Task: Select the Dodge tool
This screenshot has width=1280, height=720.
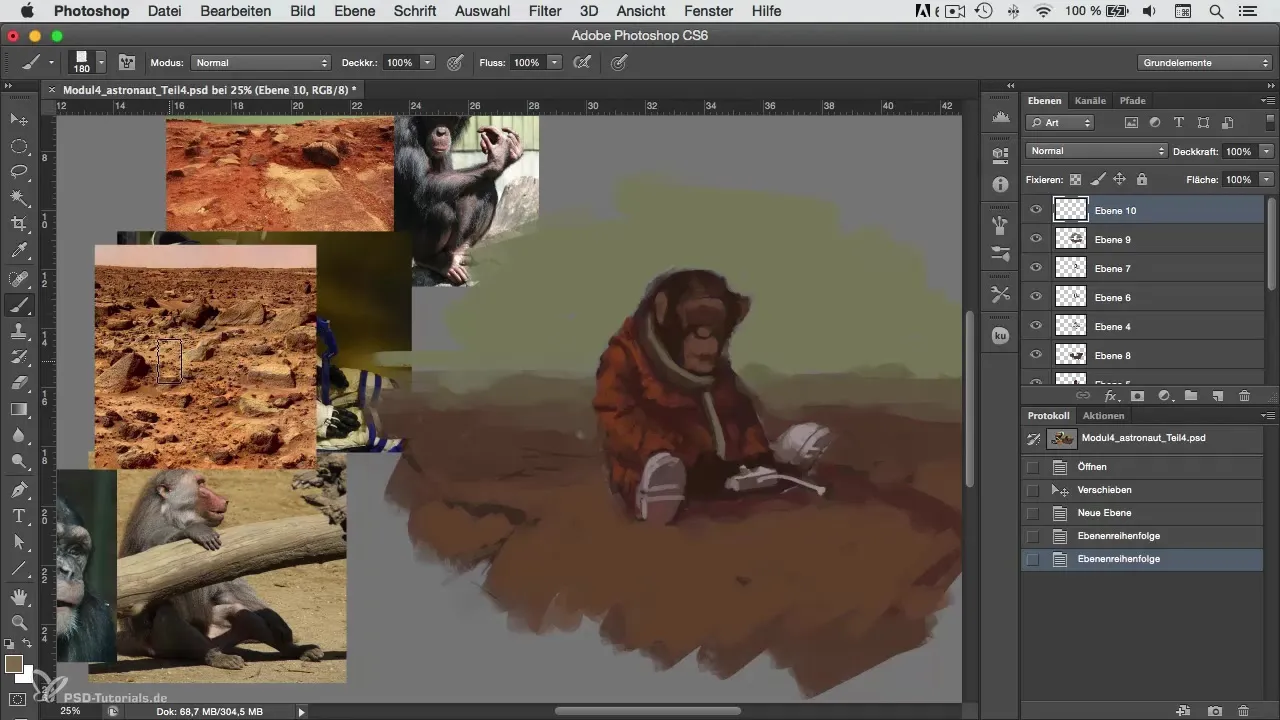Action: pos(19,461)
